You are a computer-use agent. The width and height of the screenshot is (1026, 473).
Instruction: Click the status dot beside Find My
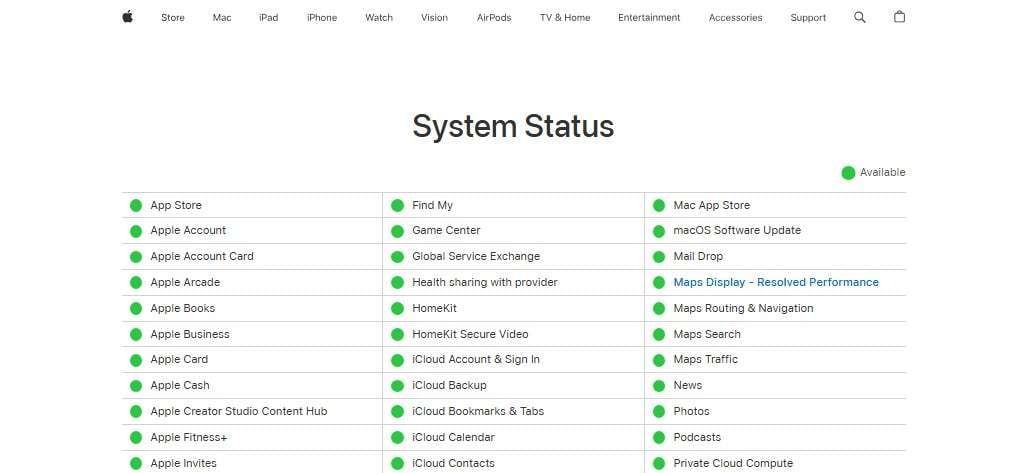click(397, 205)
